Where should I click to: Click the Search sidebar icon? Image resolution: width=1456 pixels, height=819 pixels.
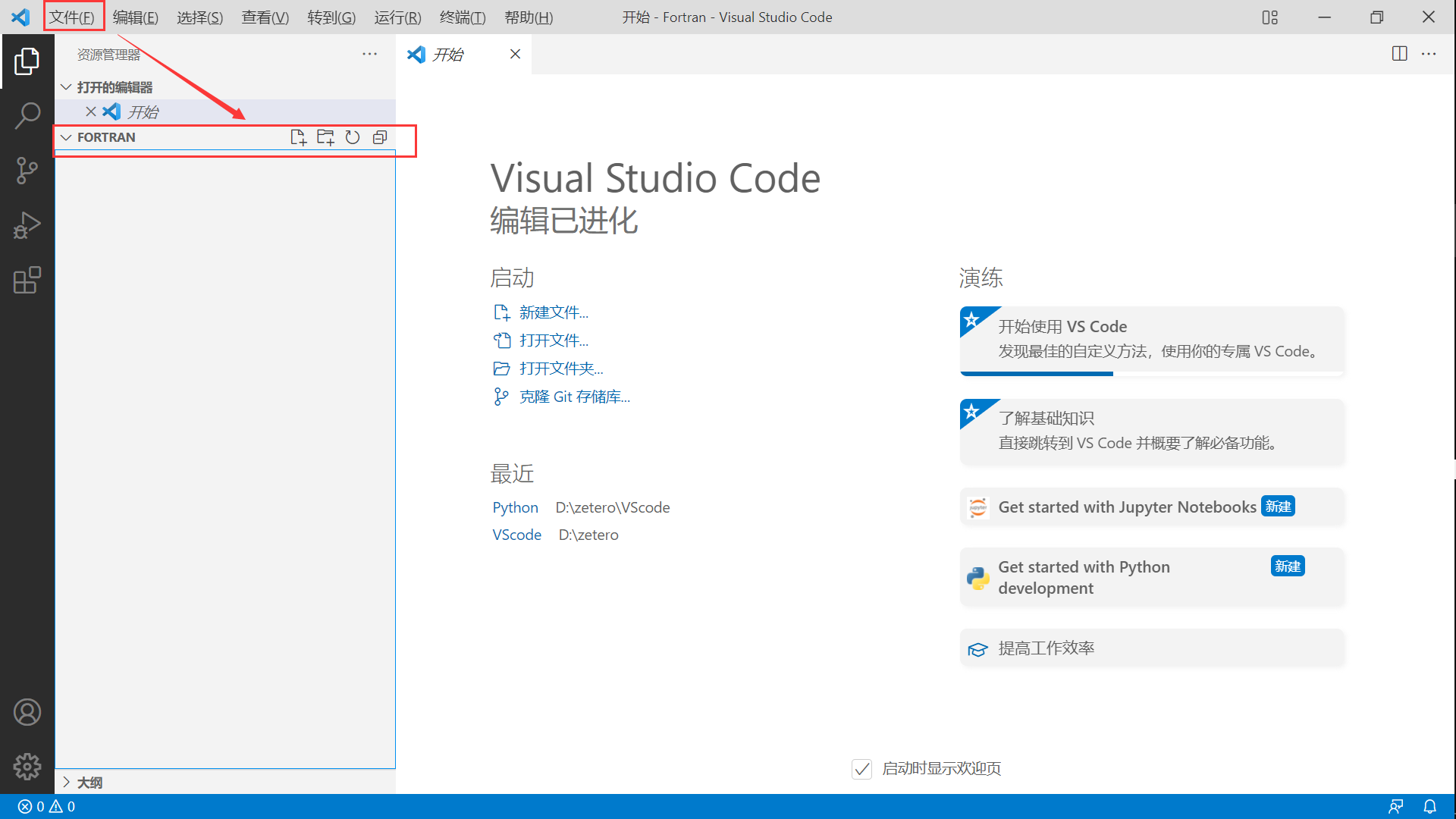(x=27, y=115)
